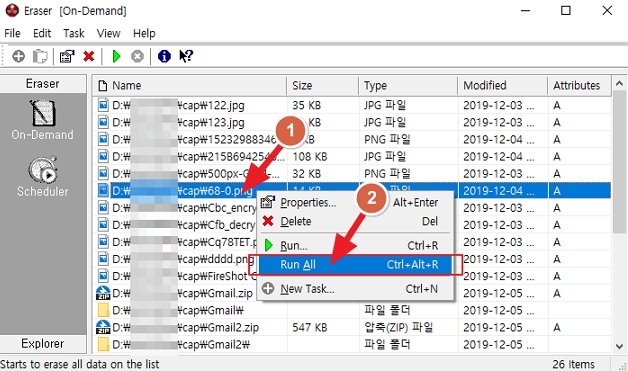Open the View menu
Image resolution: width=628 pixels, height=371 pixels.
click(109, 33)
